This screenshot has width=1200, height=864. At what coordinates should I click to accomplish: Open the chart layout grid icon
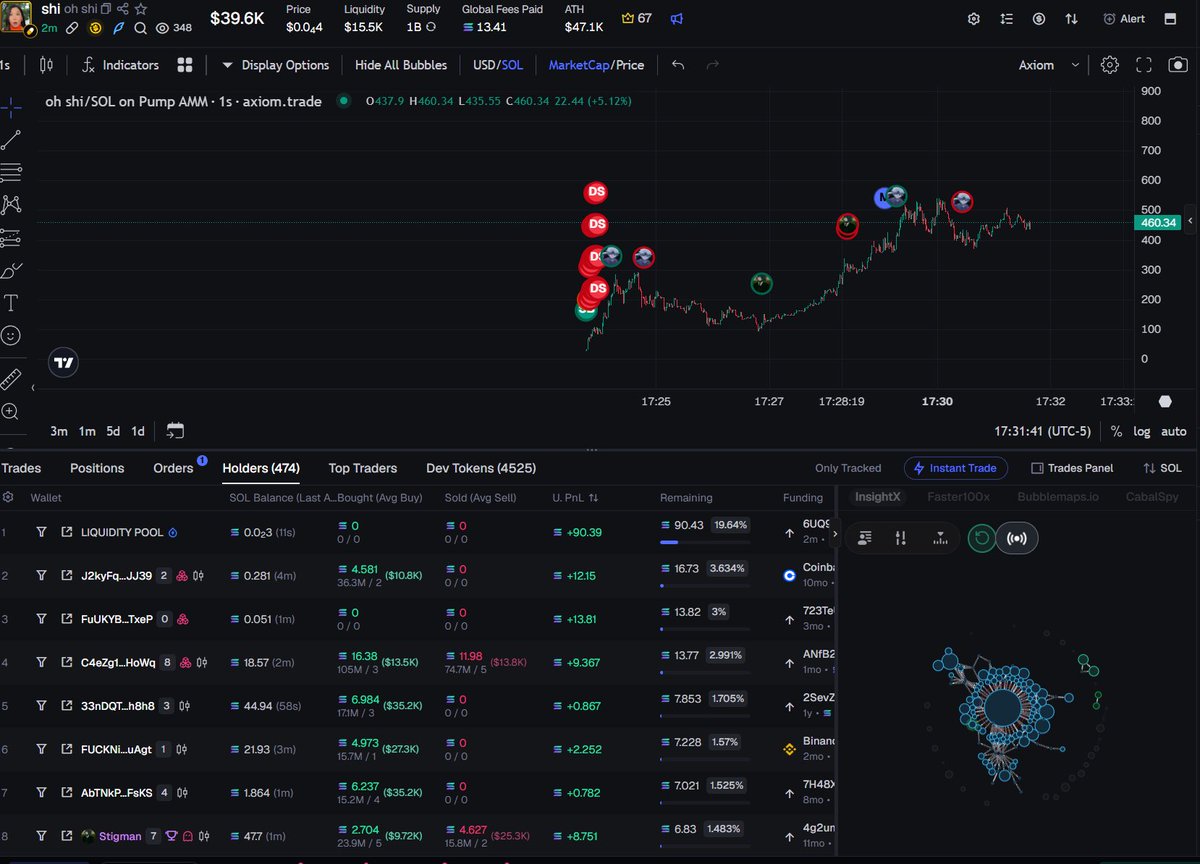pyautogui.click(x=184, y=65)
